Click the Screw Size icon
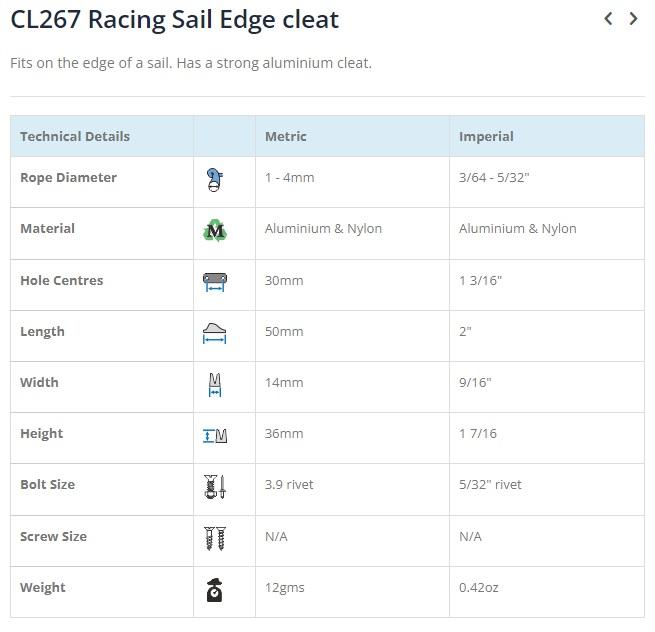The width and height of the screenshot is (655, 632). (214, 538)
